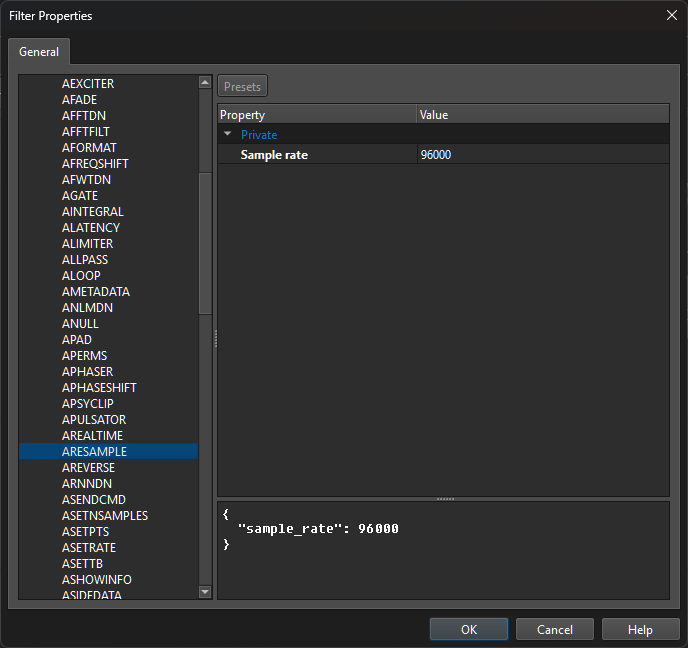The image size is (688, 648).
Task: Highlight the APHASER filter
Action: click(87, 372)
